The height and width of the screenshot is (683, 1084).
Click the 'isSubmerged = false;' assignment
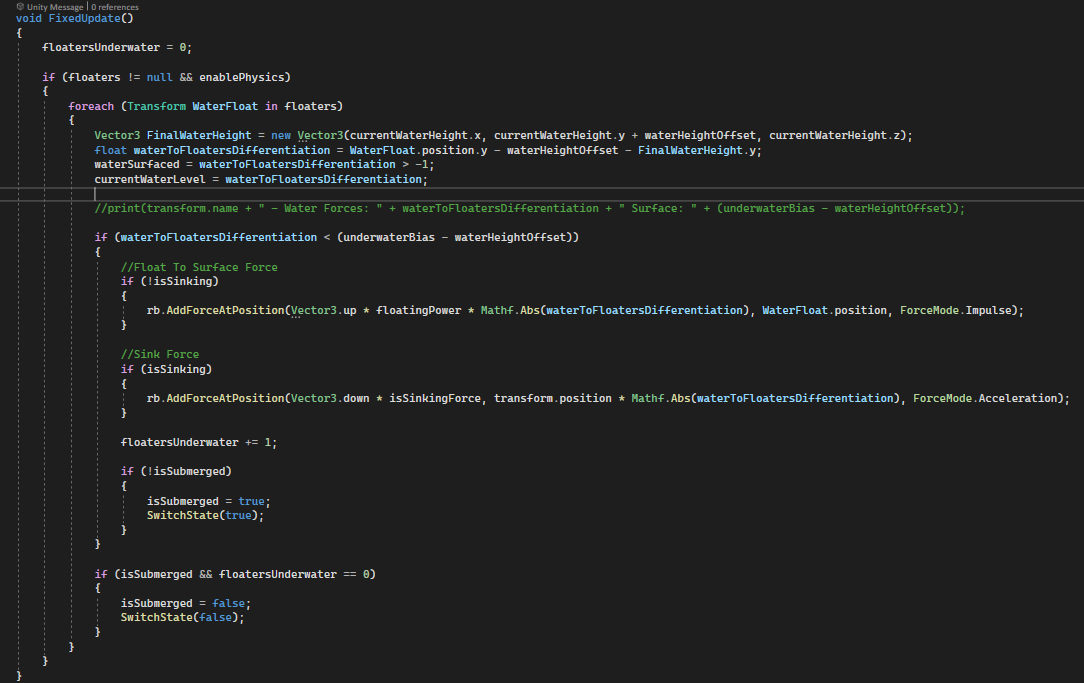point(186,604)
